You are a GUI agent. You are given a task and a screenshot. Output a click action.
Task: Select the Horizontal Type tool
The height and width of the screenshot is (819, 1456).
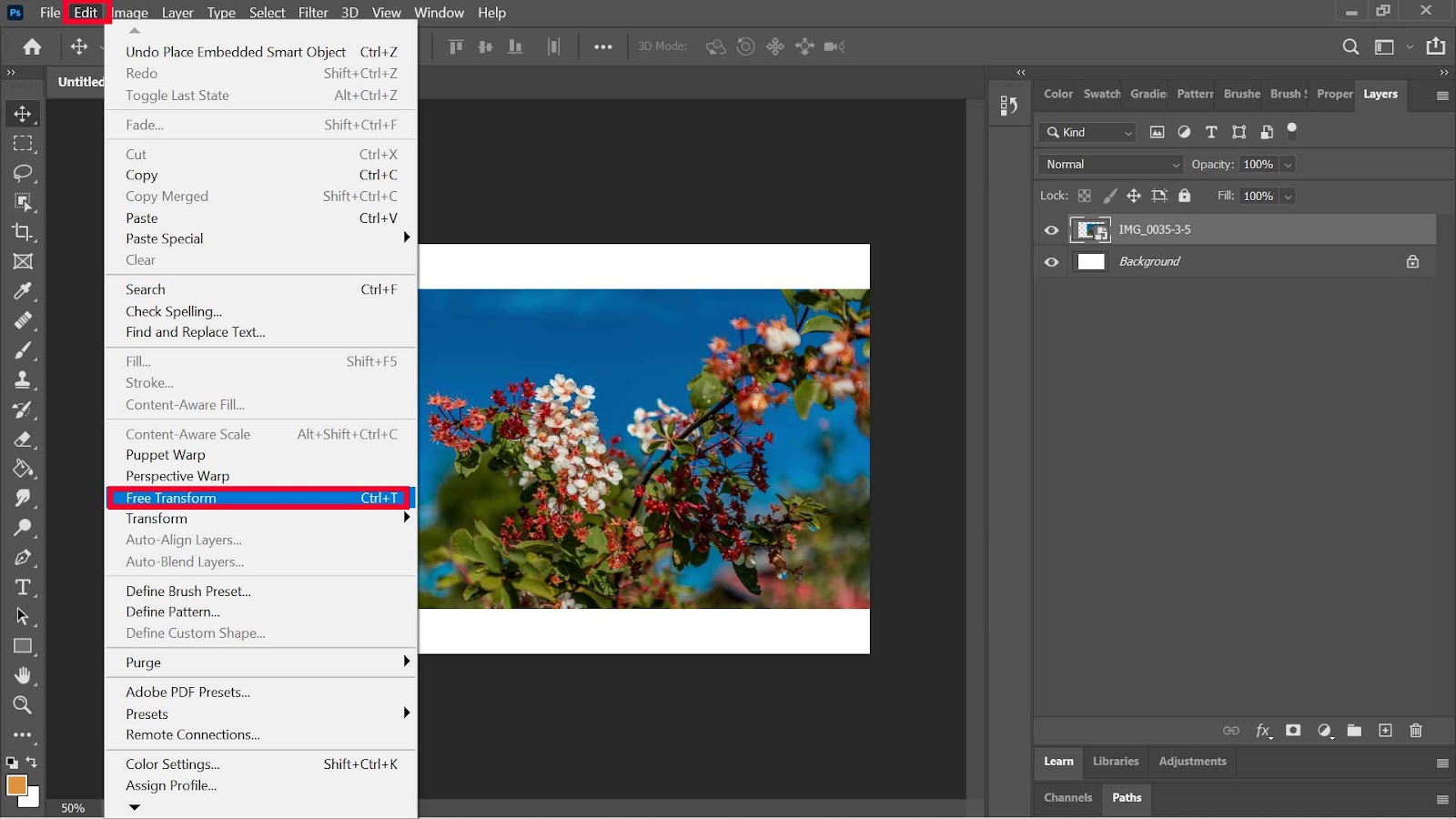coord(23,587)
